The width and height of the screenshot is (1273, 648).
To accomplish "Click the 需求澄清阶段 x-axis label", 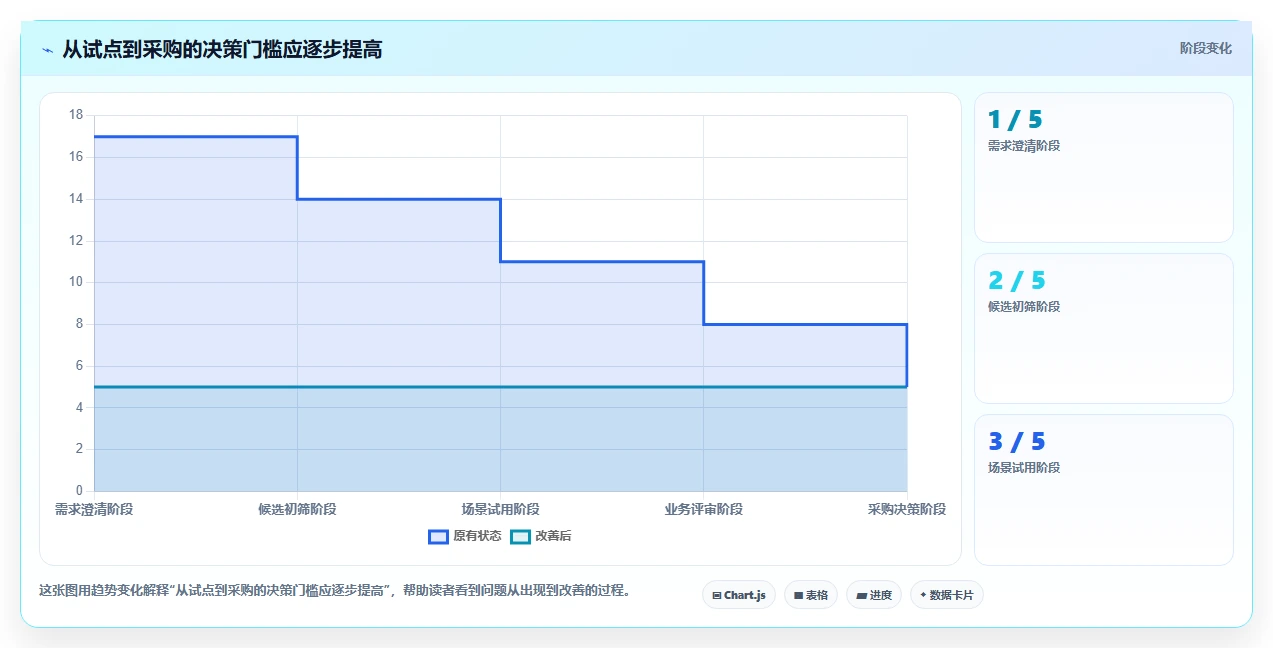I will [x=94, y=509].
